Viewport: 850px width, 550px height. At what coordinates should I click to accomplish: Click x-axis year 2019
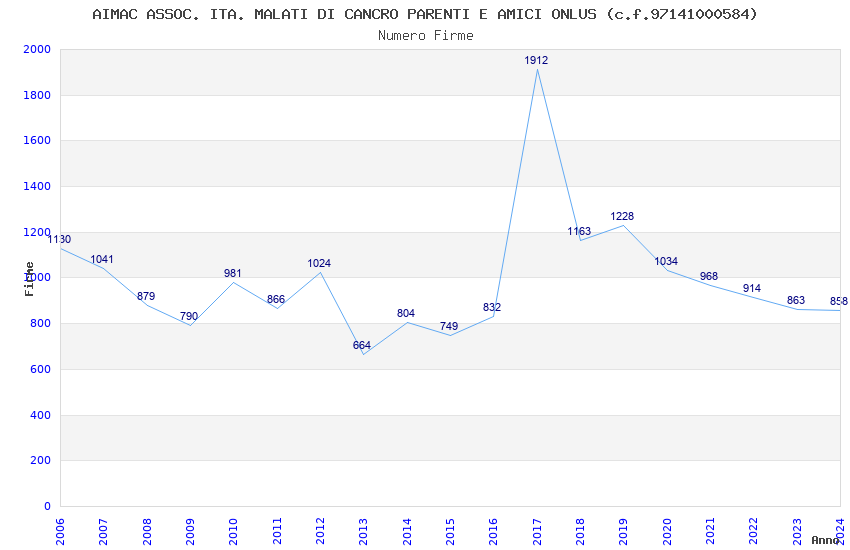pyautogui.click(x=623, y=531)
